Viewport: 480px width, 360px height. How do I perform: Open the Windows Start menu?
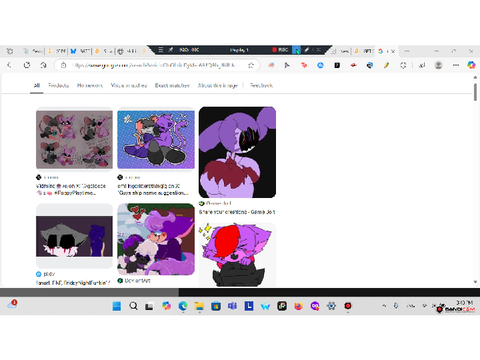click(x=117, y=306)
